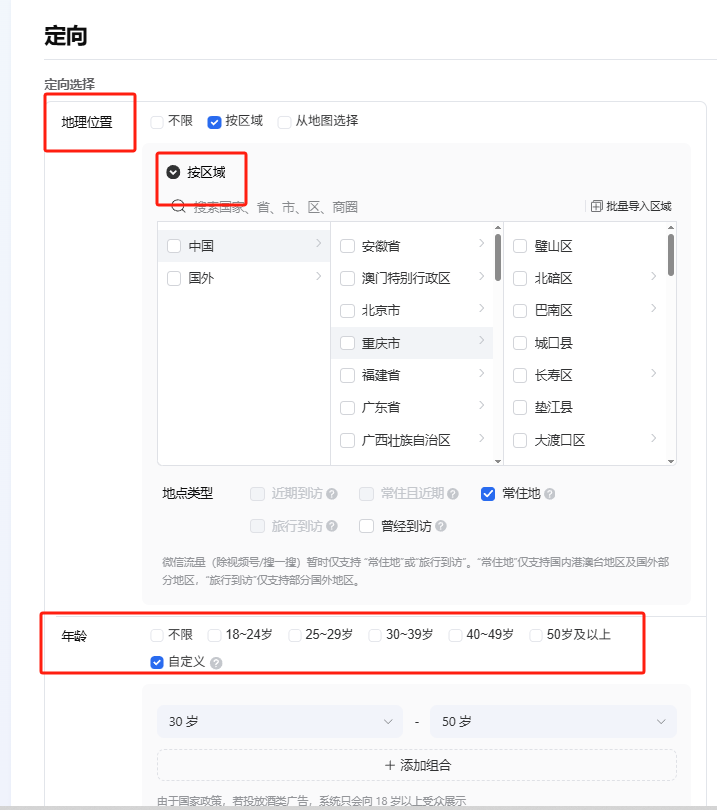This screenshot has width=717, height=810.
Task: Click help icon beside 旅行到访
Action: [x=332, y=526]
